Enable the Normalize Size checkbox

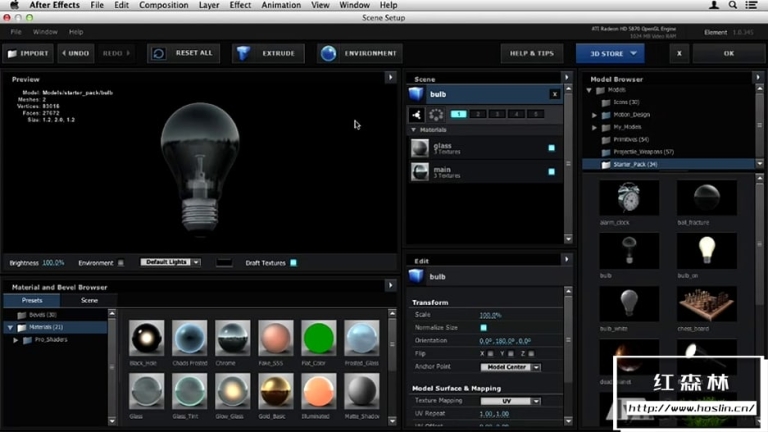[x=483, y=328]
